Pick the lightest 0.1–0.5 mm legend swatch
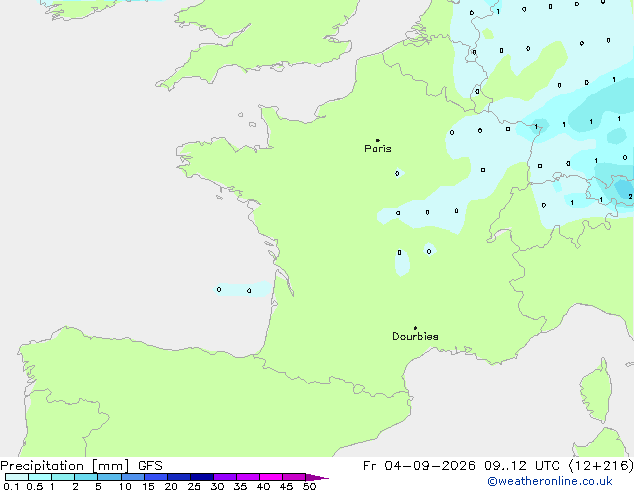 click(17, 477)
